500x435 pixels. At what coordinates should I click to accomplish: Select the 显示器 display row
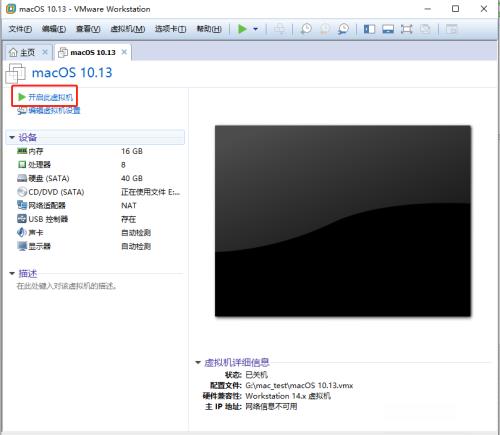click(95, 246)
